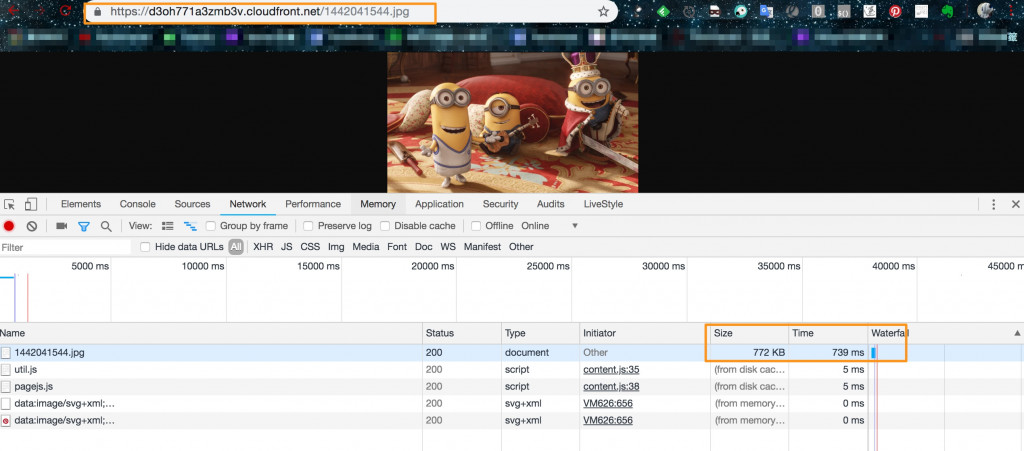Image resolution: width=1024 pixels, height=451 pixels.
Task: Filter requests by Media
Action: [x=366, y=247]
